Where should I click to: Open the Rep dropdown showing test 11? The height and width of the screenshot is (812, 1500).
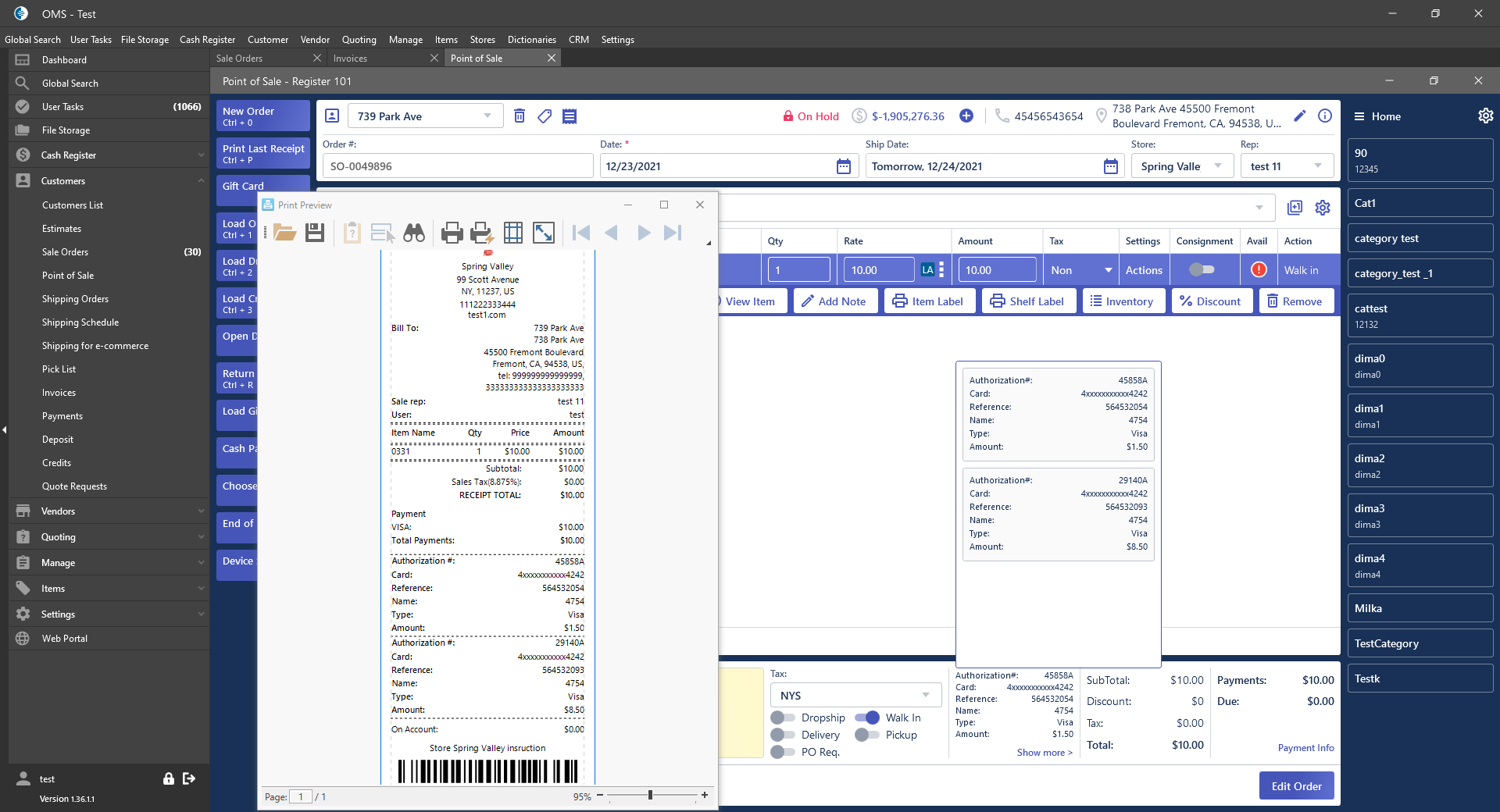pyautogui.click(x=1285, y=166)
